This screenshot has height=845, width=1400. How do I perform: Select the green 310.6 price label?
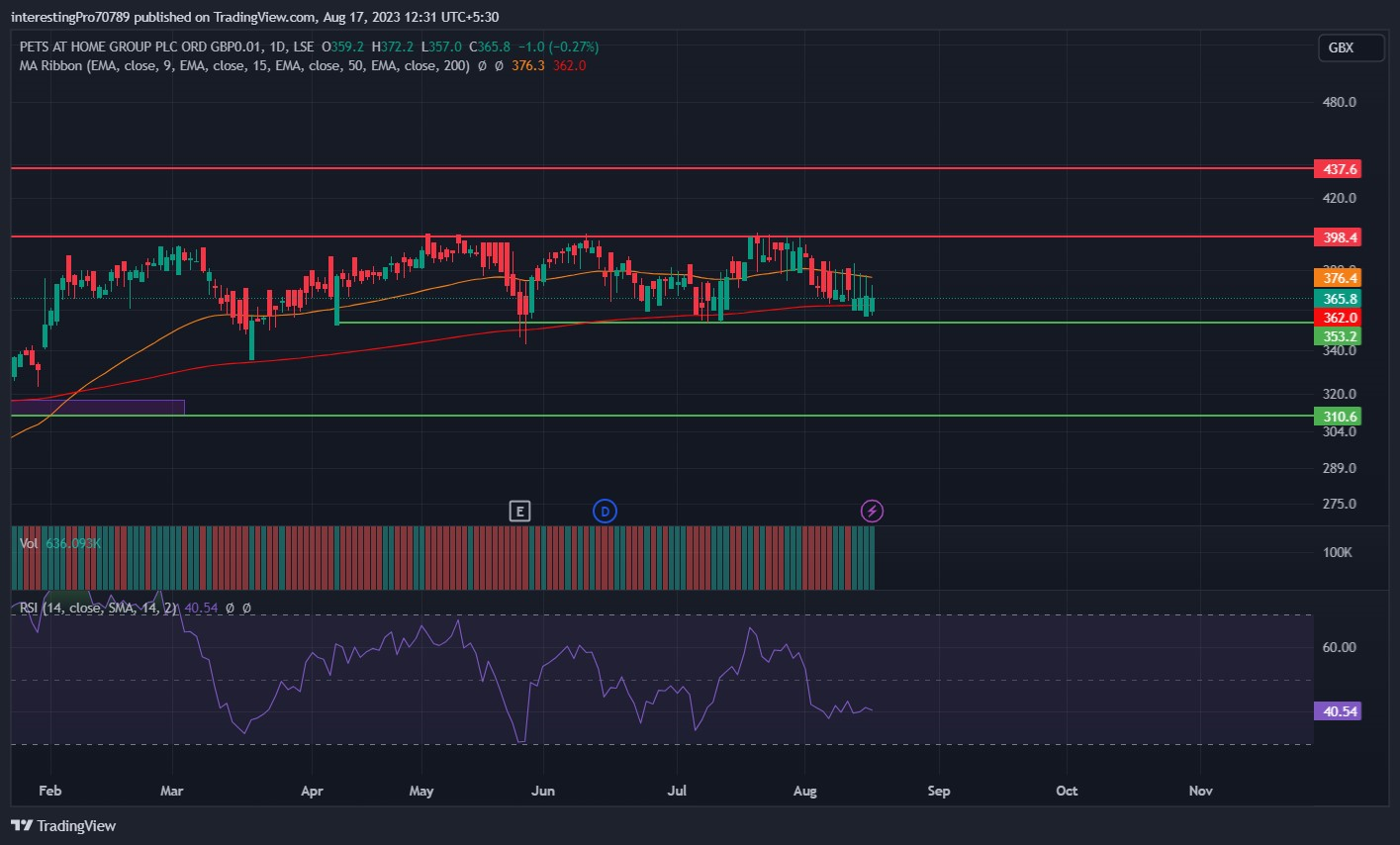point(1337,416)
